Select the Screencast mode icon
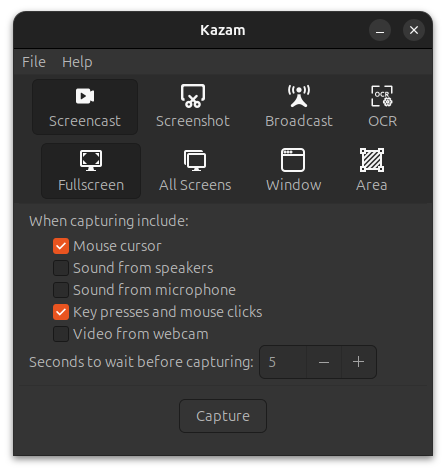The width and height of the screenshot is (446, 472). point(85,107)
